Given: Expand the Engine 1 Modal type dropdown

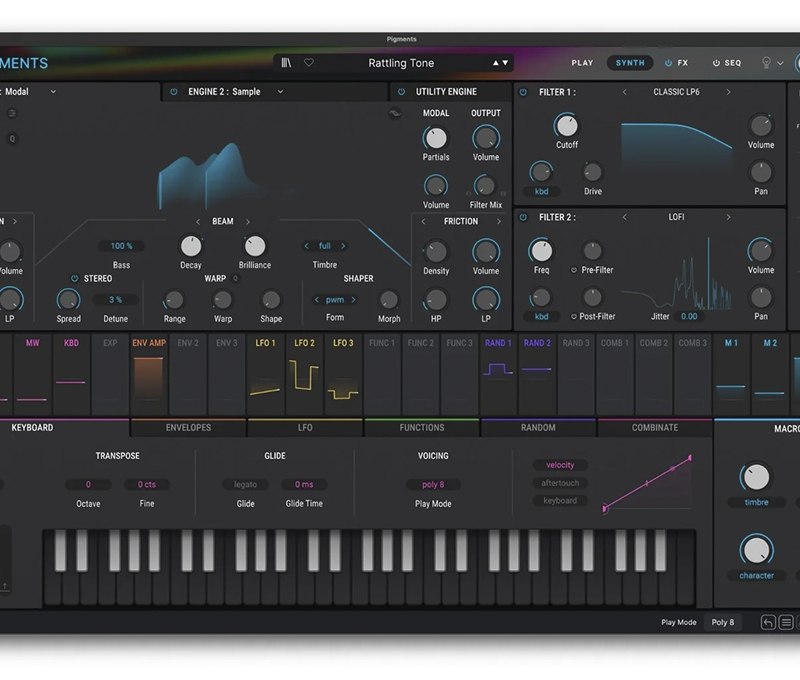Looking at the screenshot, I should (x=53, y=92).
